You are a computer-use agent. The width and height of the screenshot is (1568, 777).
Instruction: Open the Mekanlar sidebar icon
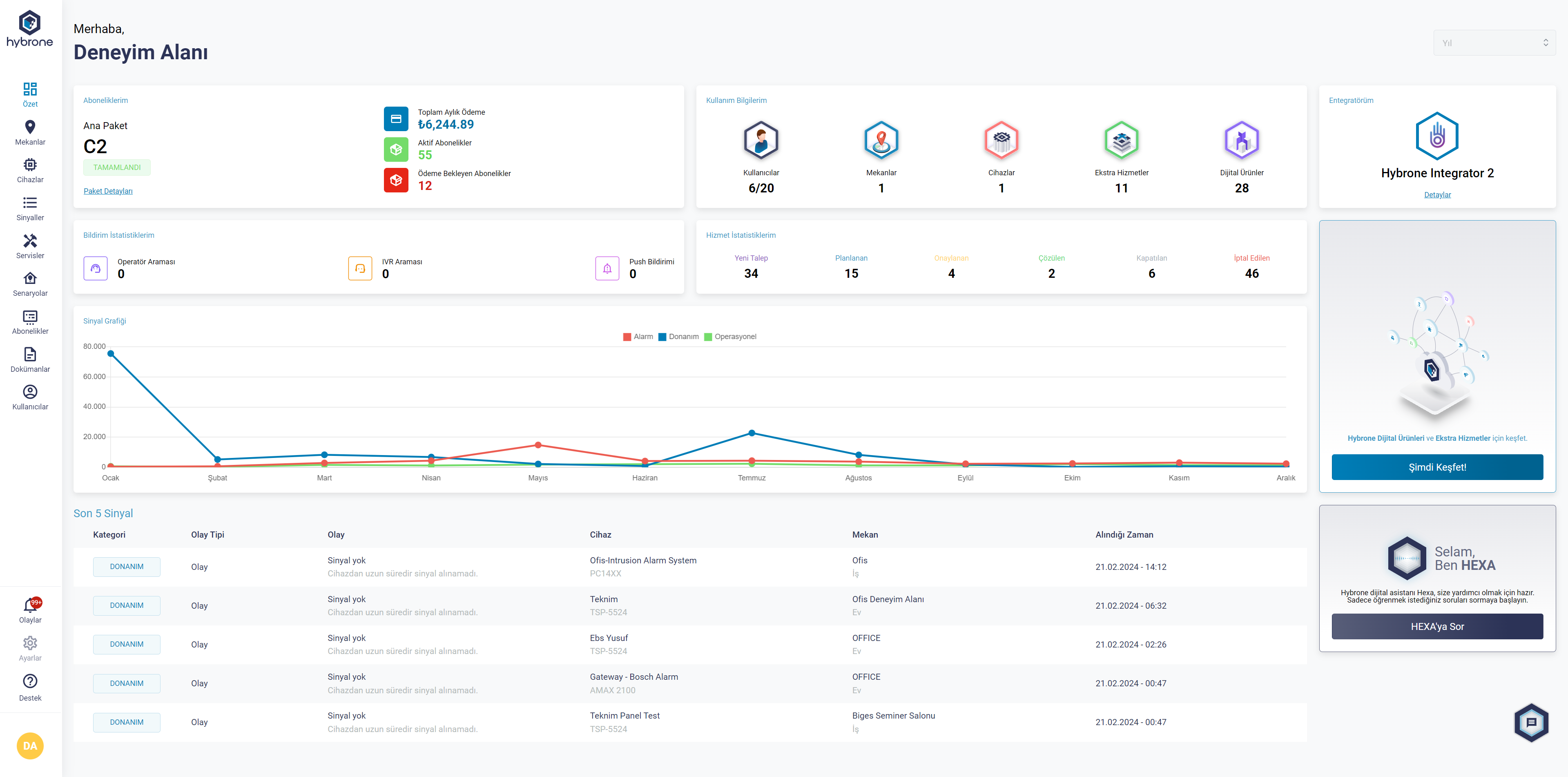point(30,127)
